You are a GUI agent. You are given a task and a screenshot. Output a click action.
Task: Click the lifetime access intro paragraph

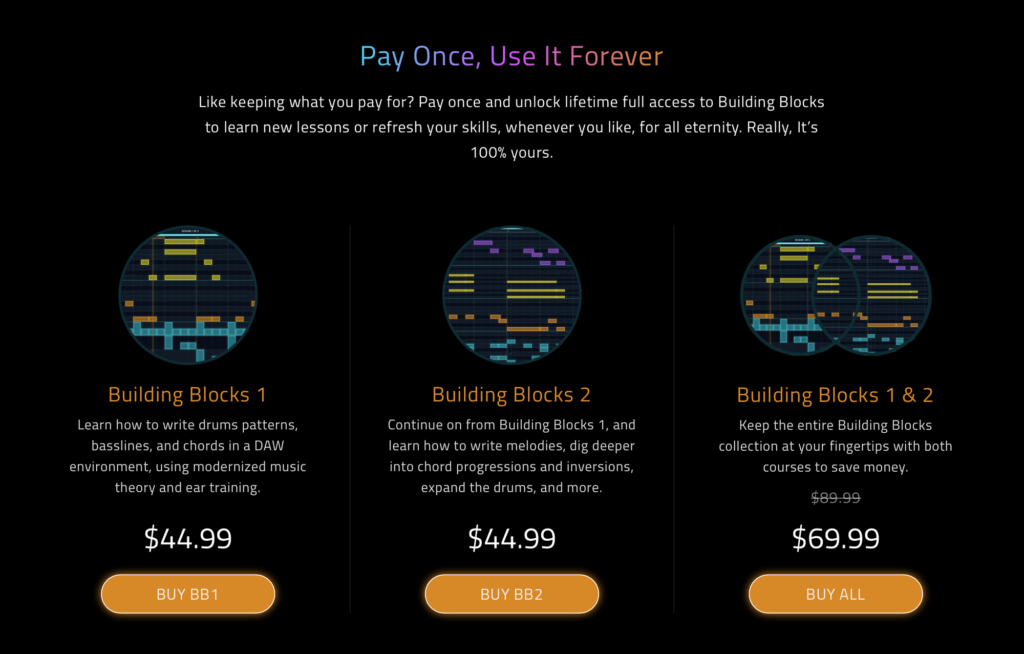click(511, 127)
